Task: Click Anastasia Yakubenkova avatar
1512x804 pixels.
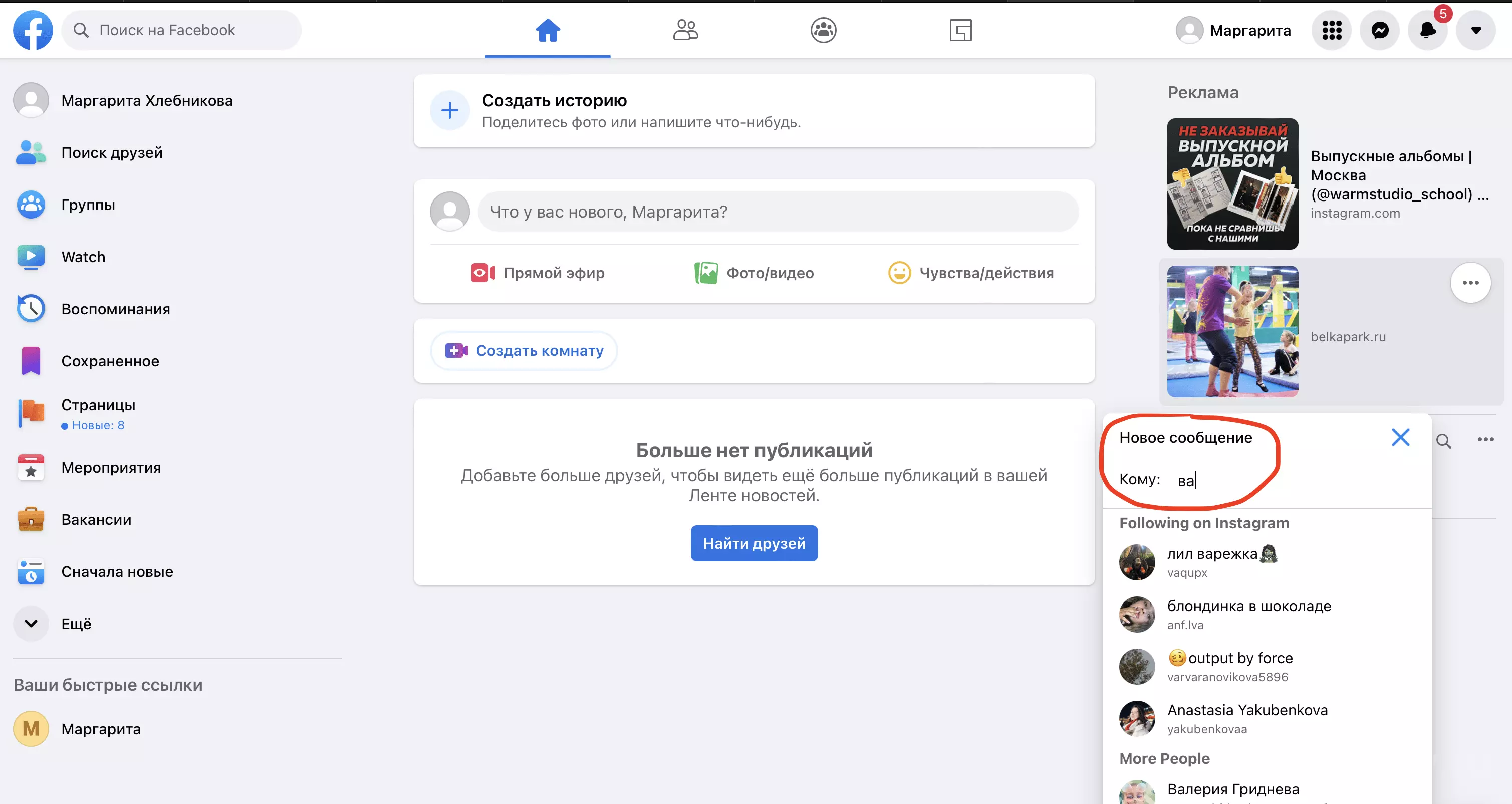Action: [1137, 719]
